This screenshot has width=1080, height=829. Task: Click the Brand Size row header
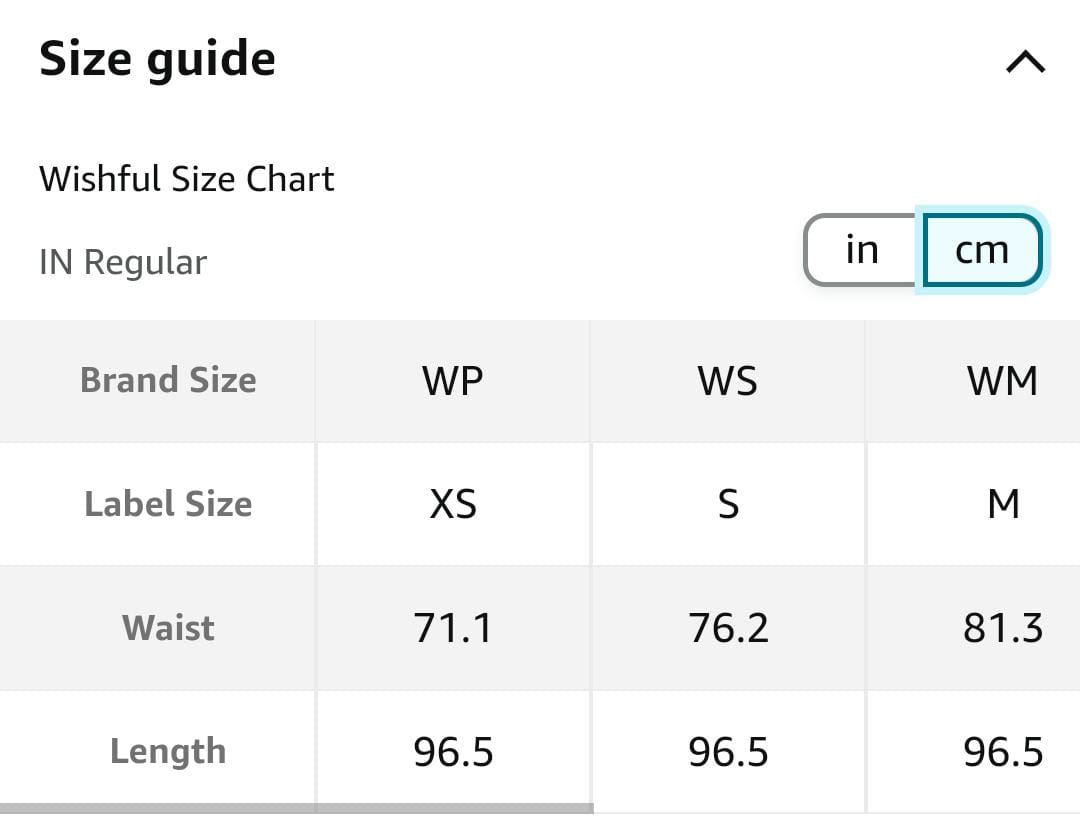point(168,380)
